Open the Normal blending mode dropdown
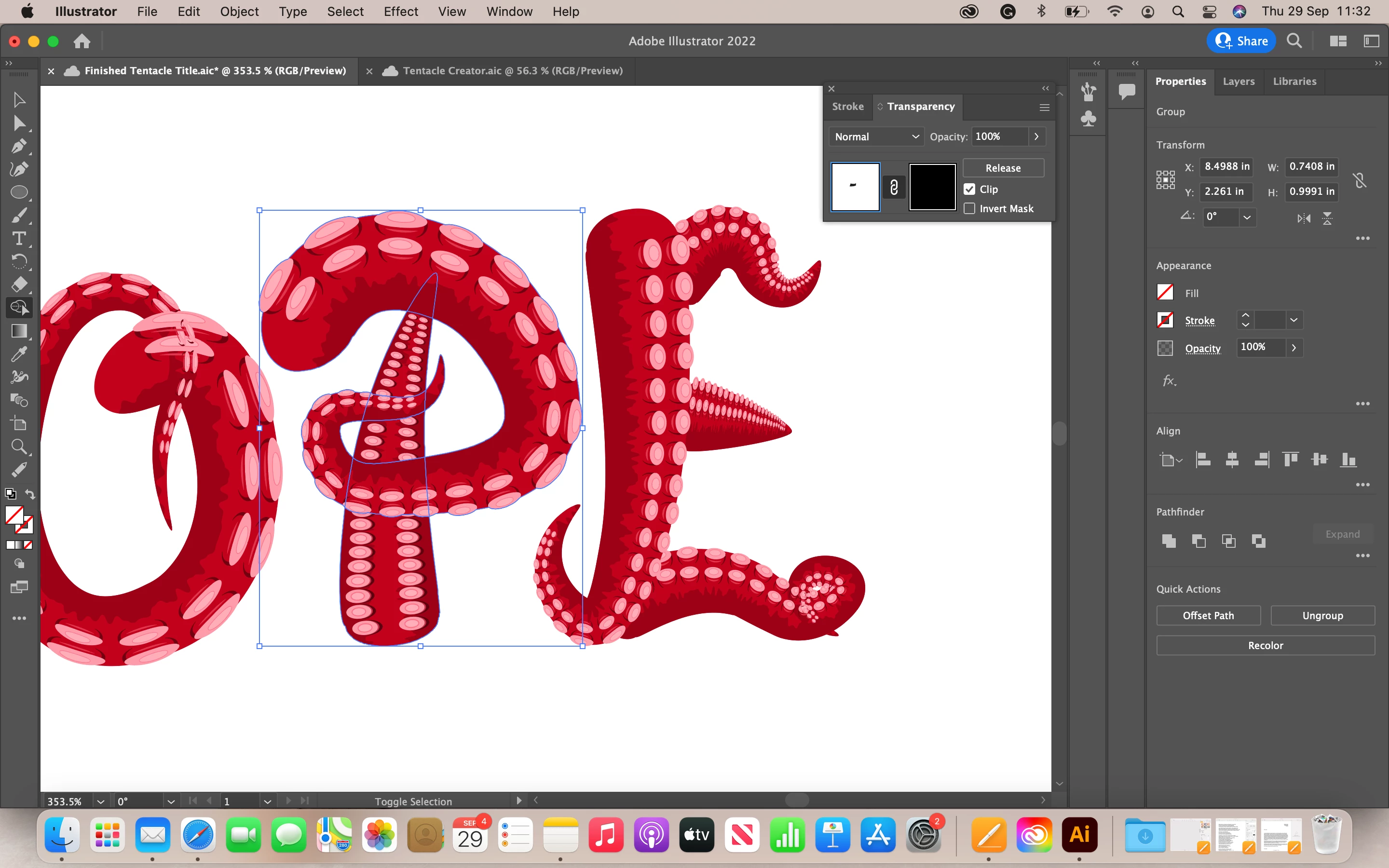This screenshot has width=1389, height=868. [x=876, y=136]
